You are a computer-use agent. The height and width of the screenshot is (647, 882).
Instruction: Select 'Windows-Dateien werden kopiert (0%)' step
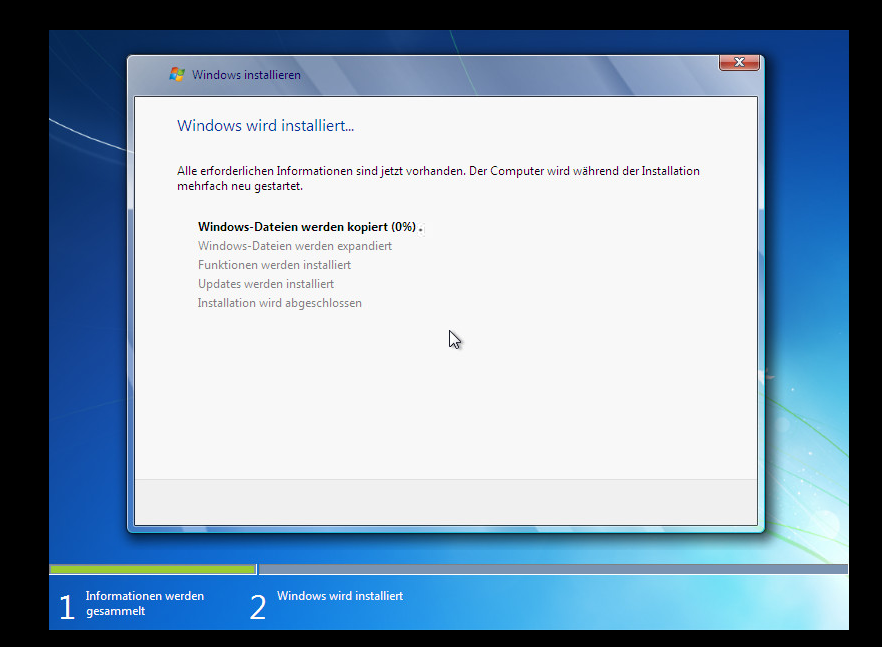[307, 227]
